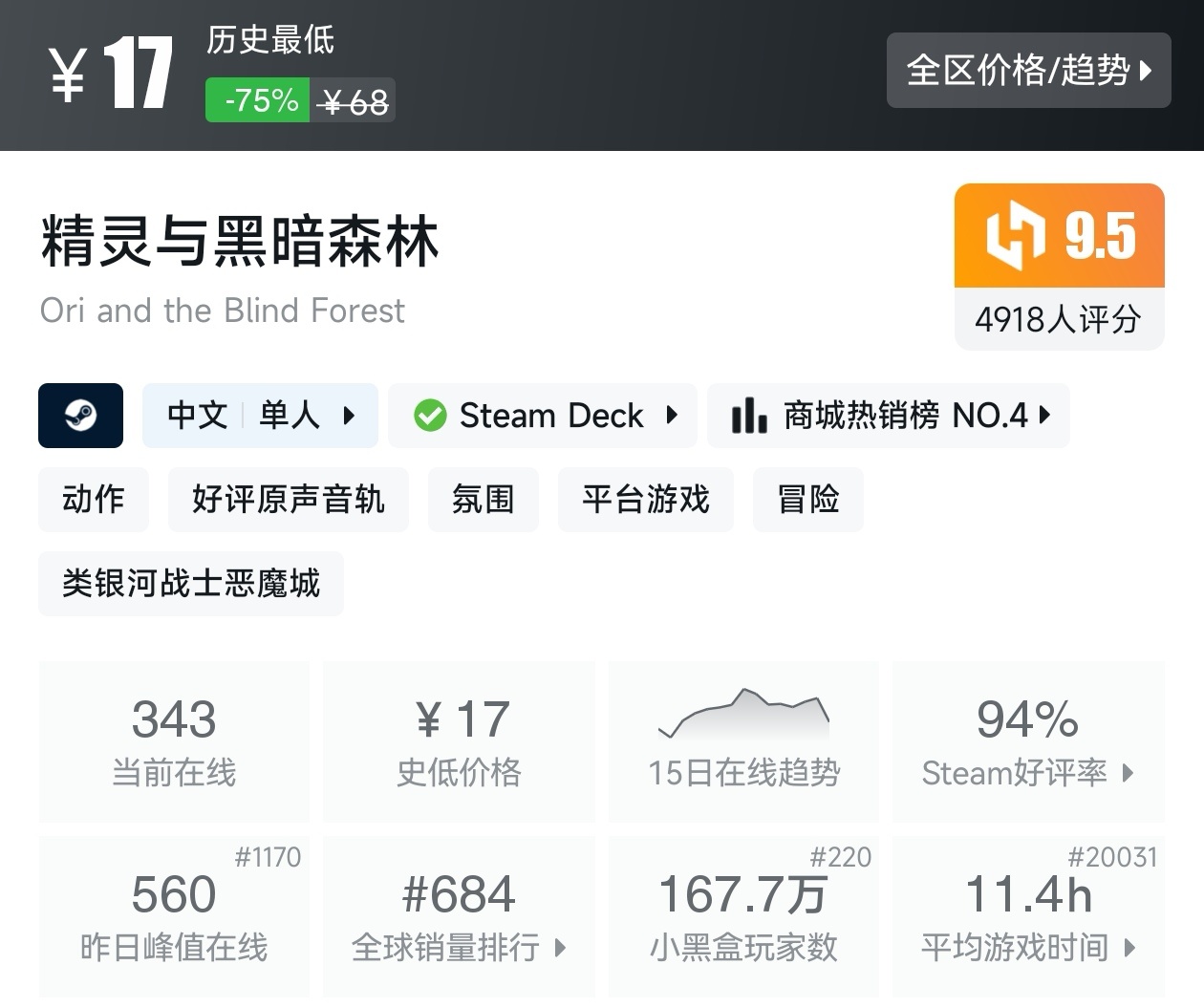The image size is (1204, 1008).
Task: Click the ¥17 current price in header
Action: point(111,74)
